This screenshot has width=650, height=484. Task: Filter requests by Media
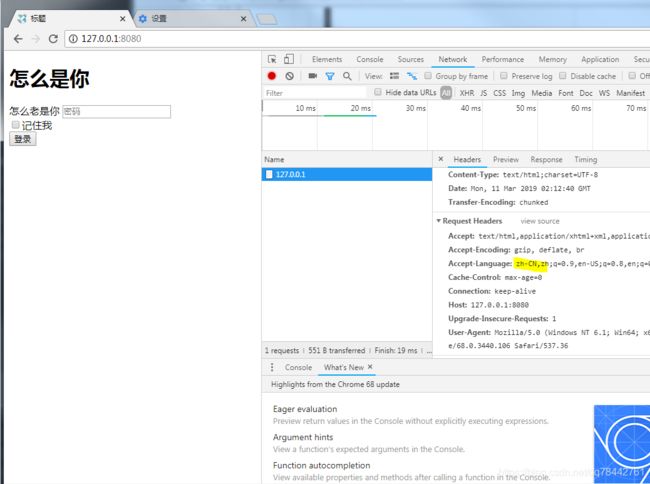(541, 93)
